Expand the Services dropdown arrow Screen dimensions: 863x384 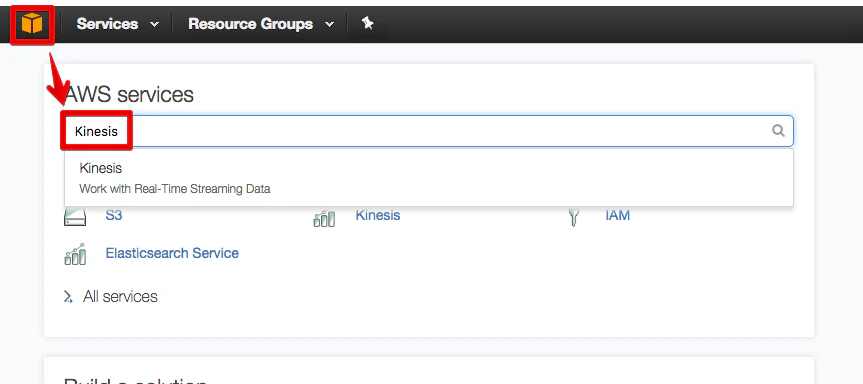pos(155,25)
